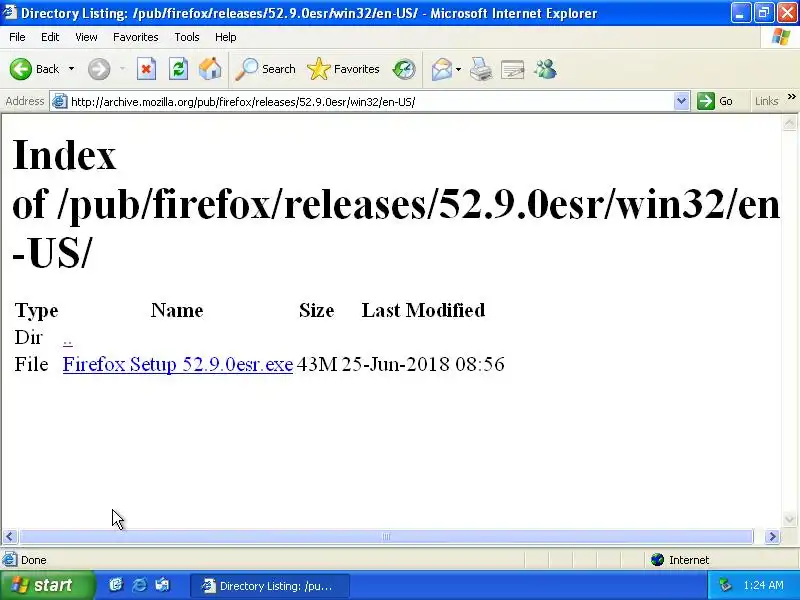Viewport: 800px width, 600px height.
Task: Open the Windows Start button
Action: coord(47,585)
